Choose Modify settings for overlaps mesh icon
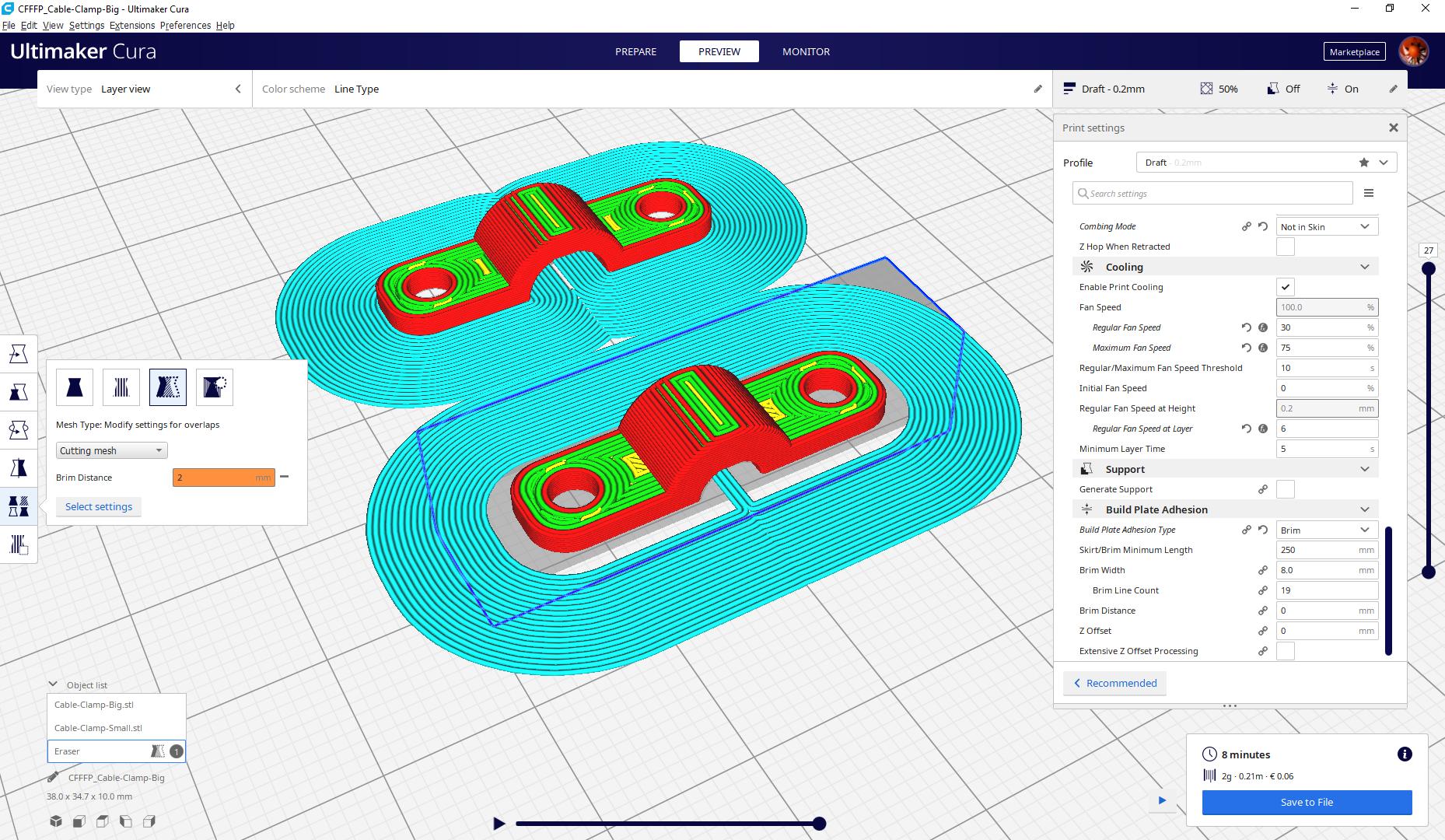The height and width of the screenshot is (840, 1445). coord(168,387)
